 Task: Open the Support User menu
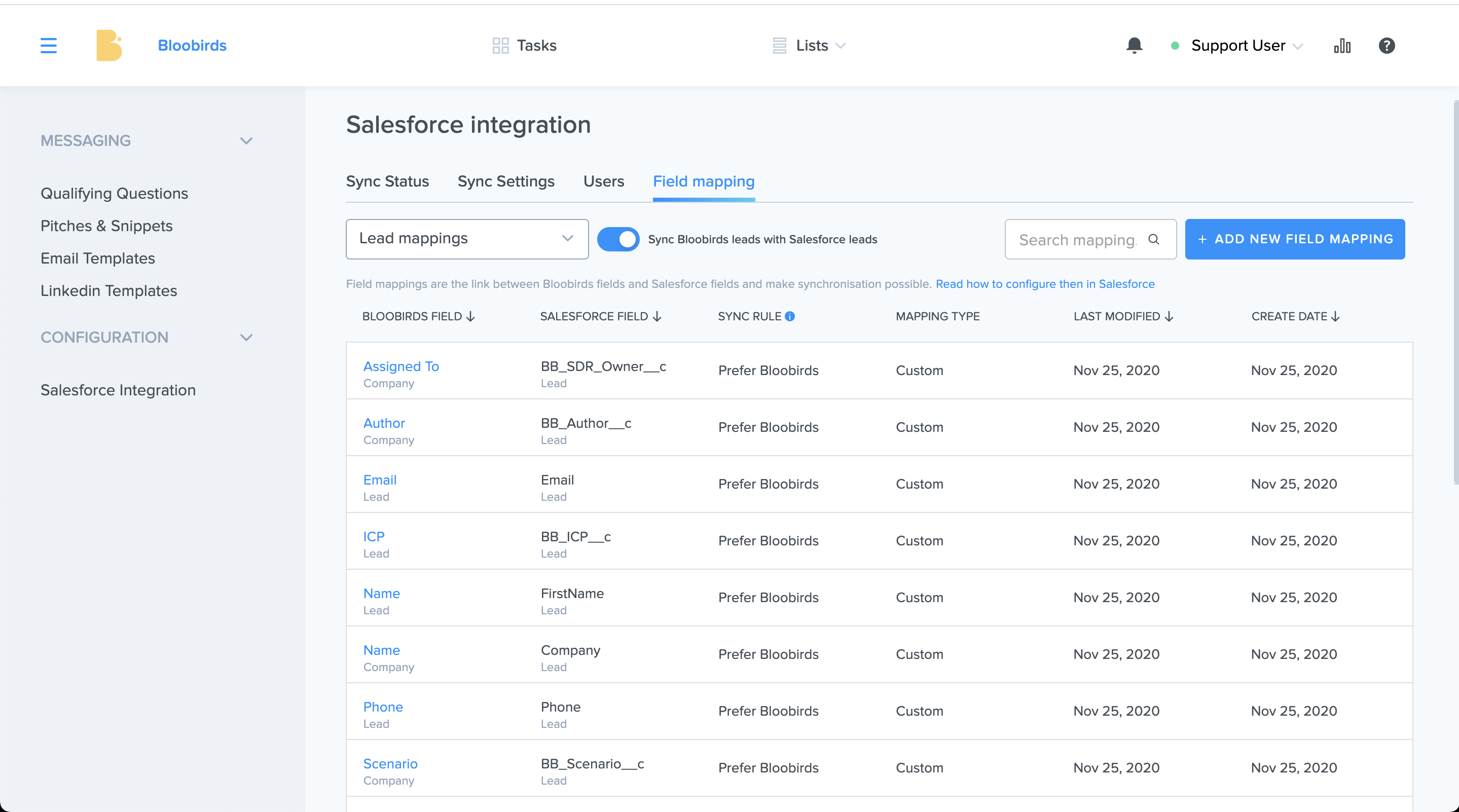1247,45
